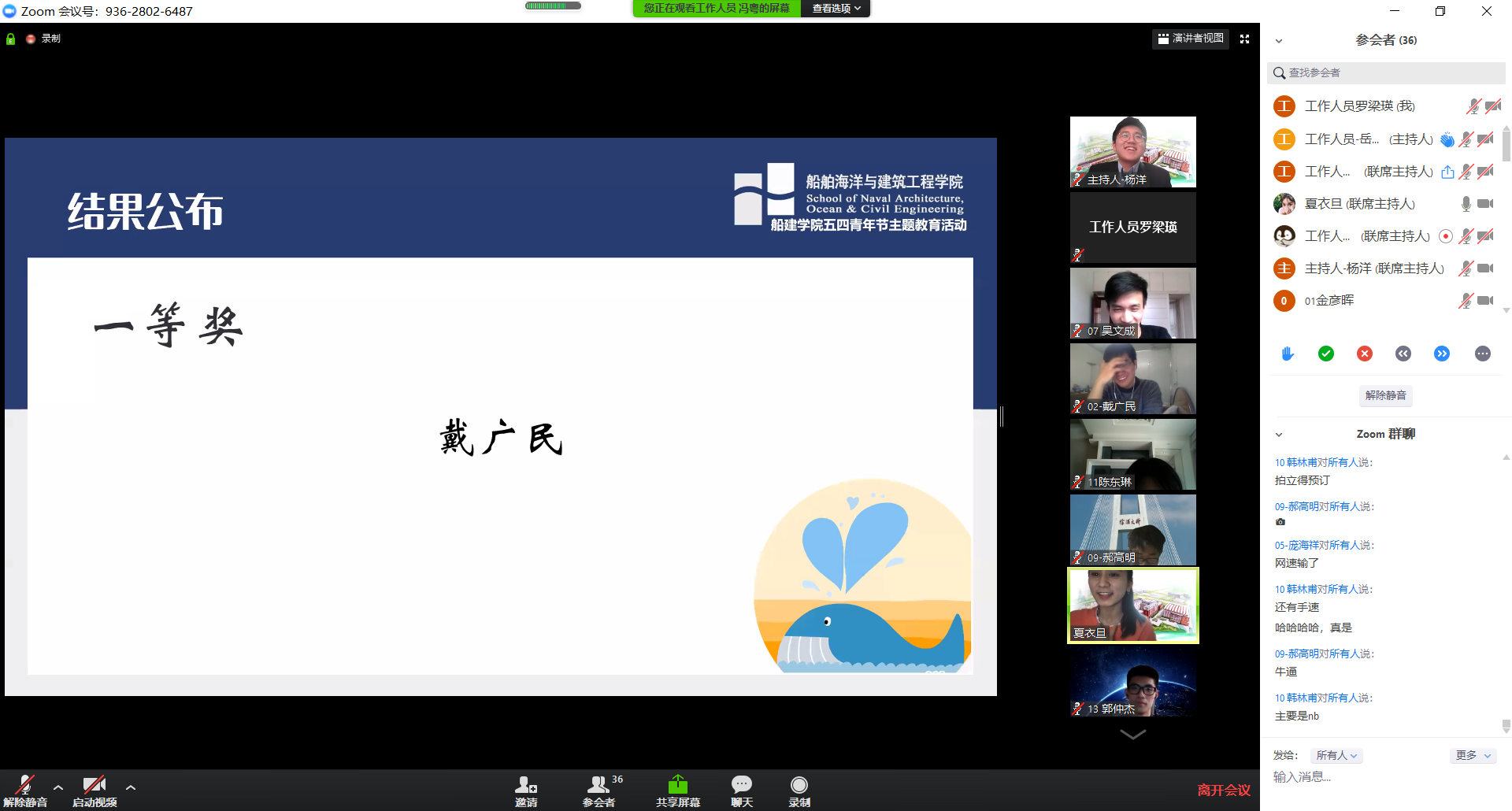The image size is (1512, 811).
Task: Click the 解除静音 button in participants panel
Action: click(x=1385, y=395)
